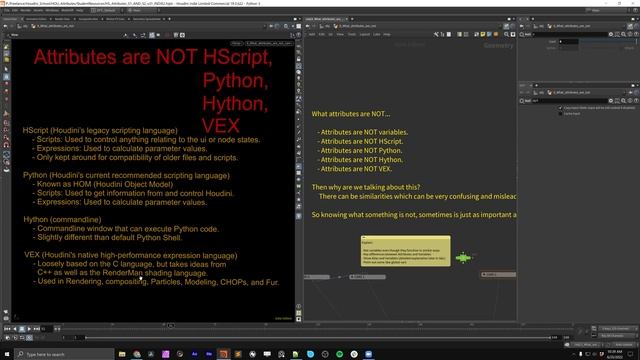This screenshot has width=640, height=360.
Task: Expand the viewport pane path dropdown
Action: 264,26
